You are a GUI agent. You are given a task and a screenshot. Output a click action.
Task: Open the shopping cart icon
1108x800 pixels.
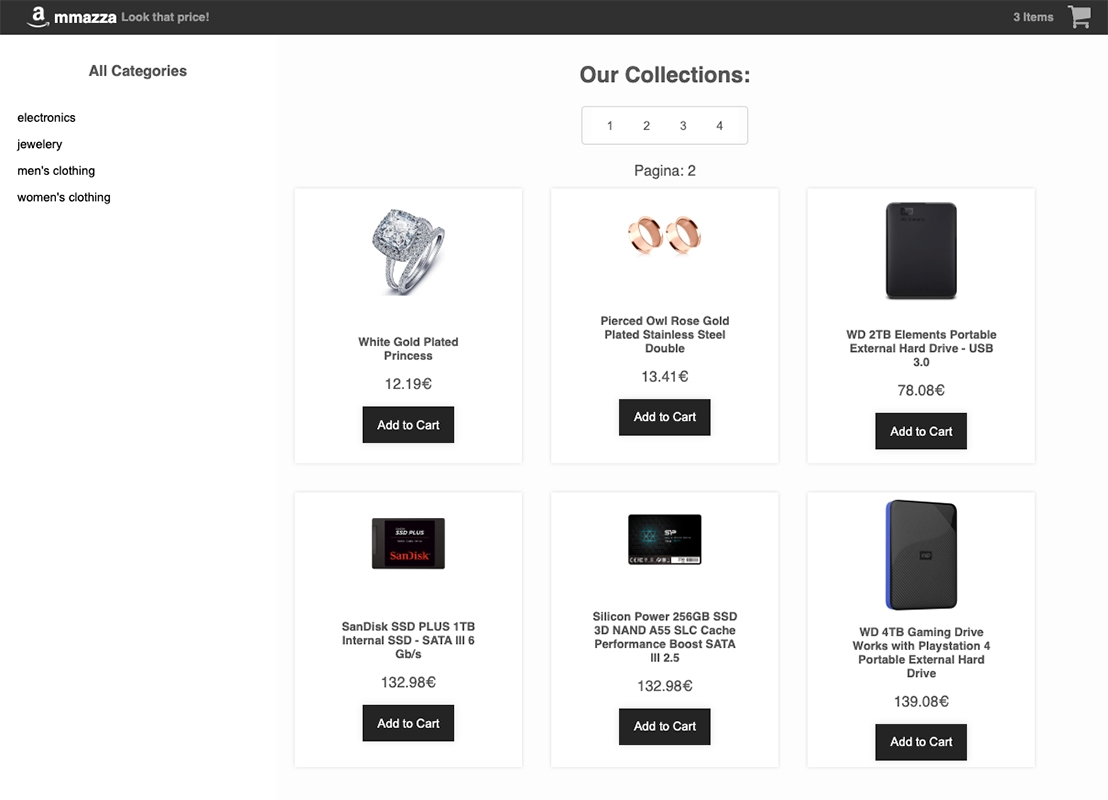pyautogui.click(x=1079, y=17)
